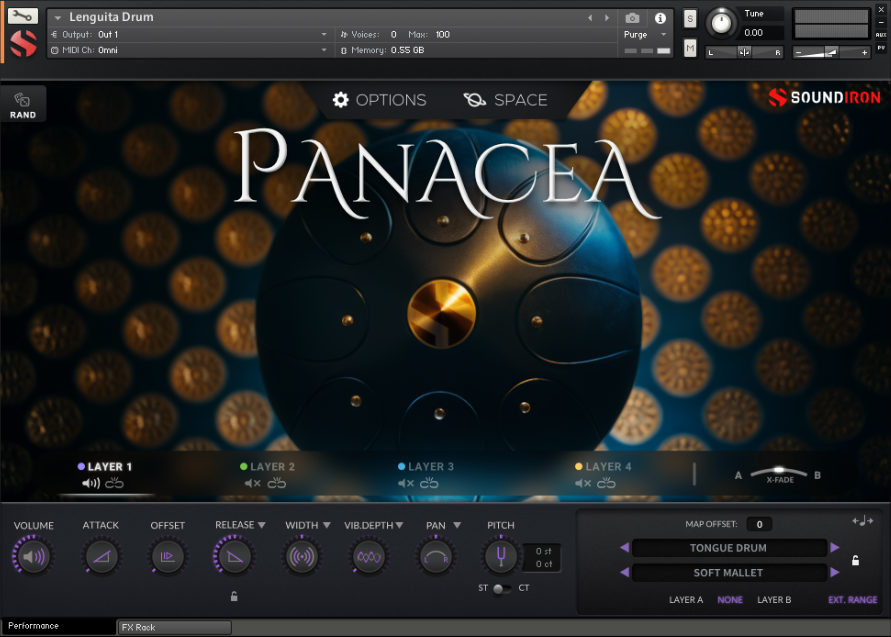Click the wrench icon in the Kontakt header
The height and width of the screenshot is (637, 891).
(24, 14)
